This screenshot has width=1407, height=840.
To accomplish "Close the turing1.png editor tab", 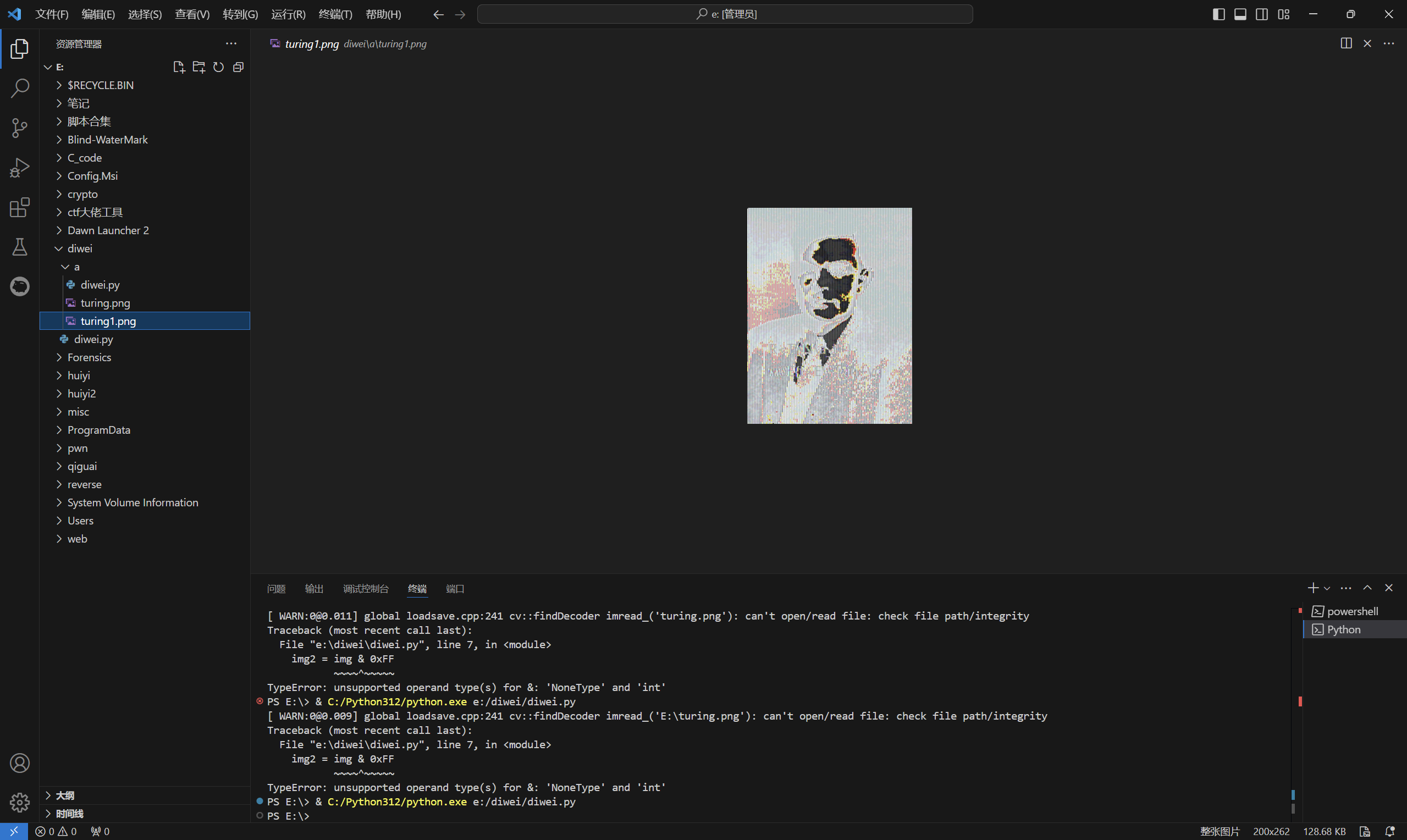I will coord(1367,43).
